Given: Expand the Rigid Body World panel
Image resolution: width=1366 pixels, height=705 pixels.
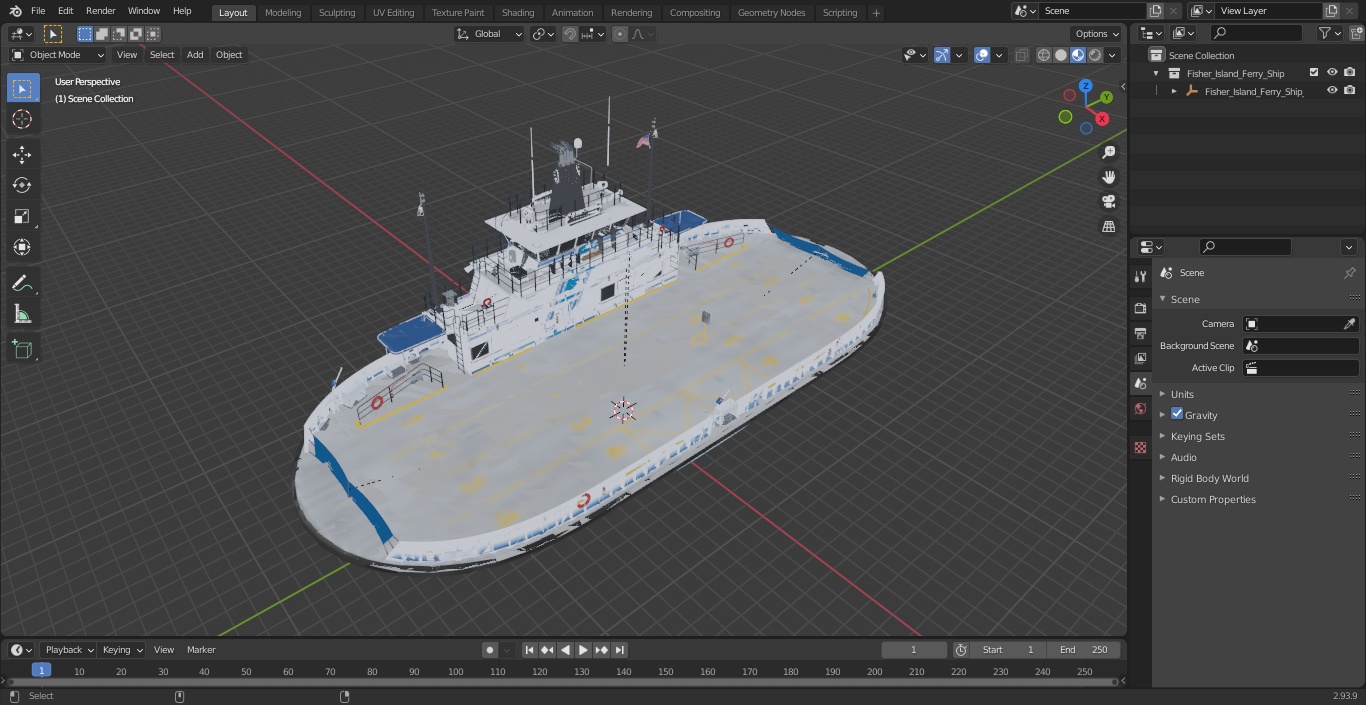Looking at the screenshot, I should tap(1209, 478).
